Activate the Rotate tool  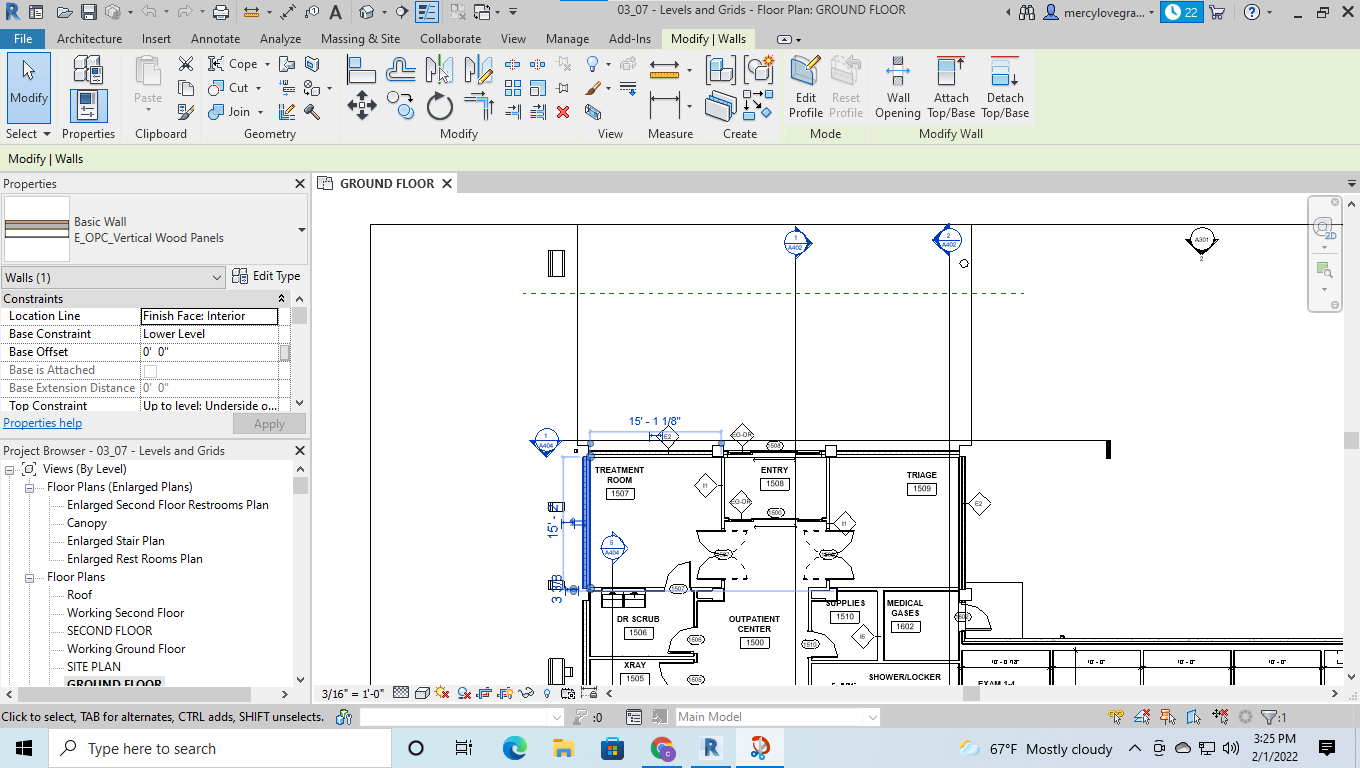440,106
